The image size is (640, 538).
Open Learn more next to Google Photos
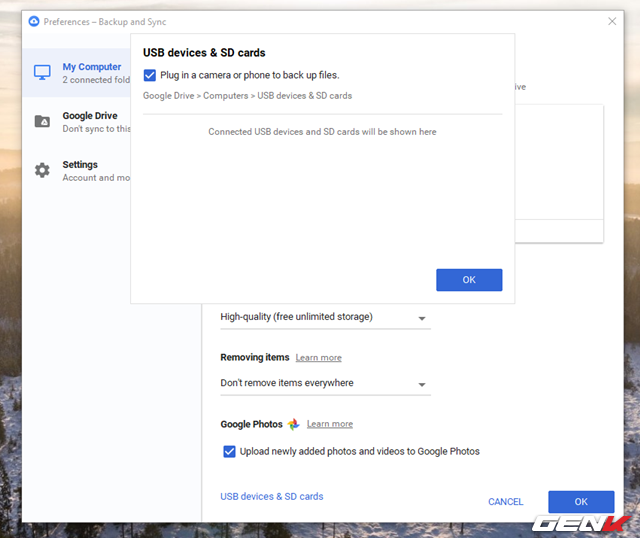(330, 424)
